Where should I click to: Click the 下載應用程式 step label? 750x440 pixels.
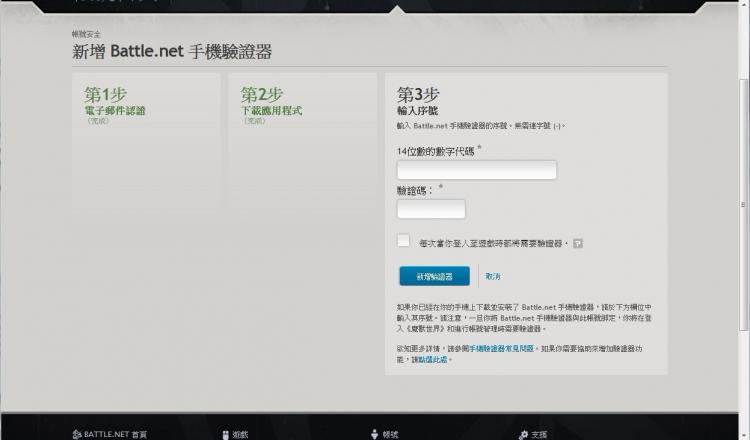point(272,110)
